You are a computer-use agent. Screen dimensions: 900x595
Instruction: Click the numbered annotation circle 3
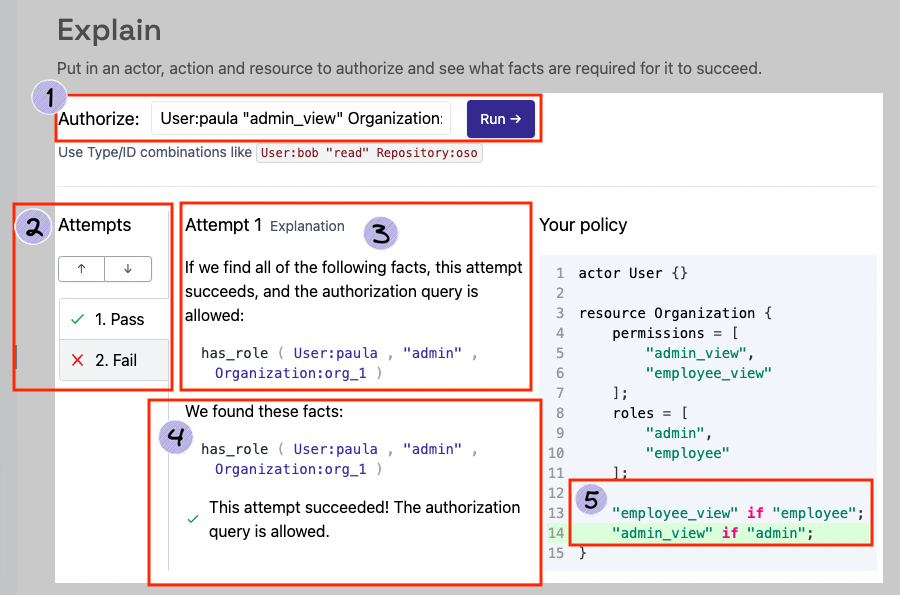380,234
